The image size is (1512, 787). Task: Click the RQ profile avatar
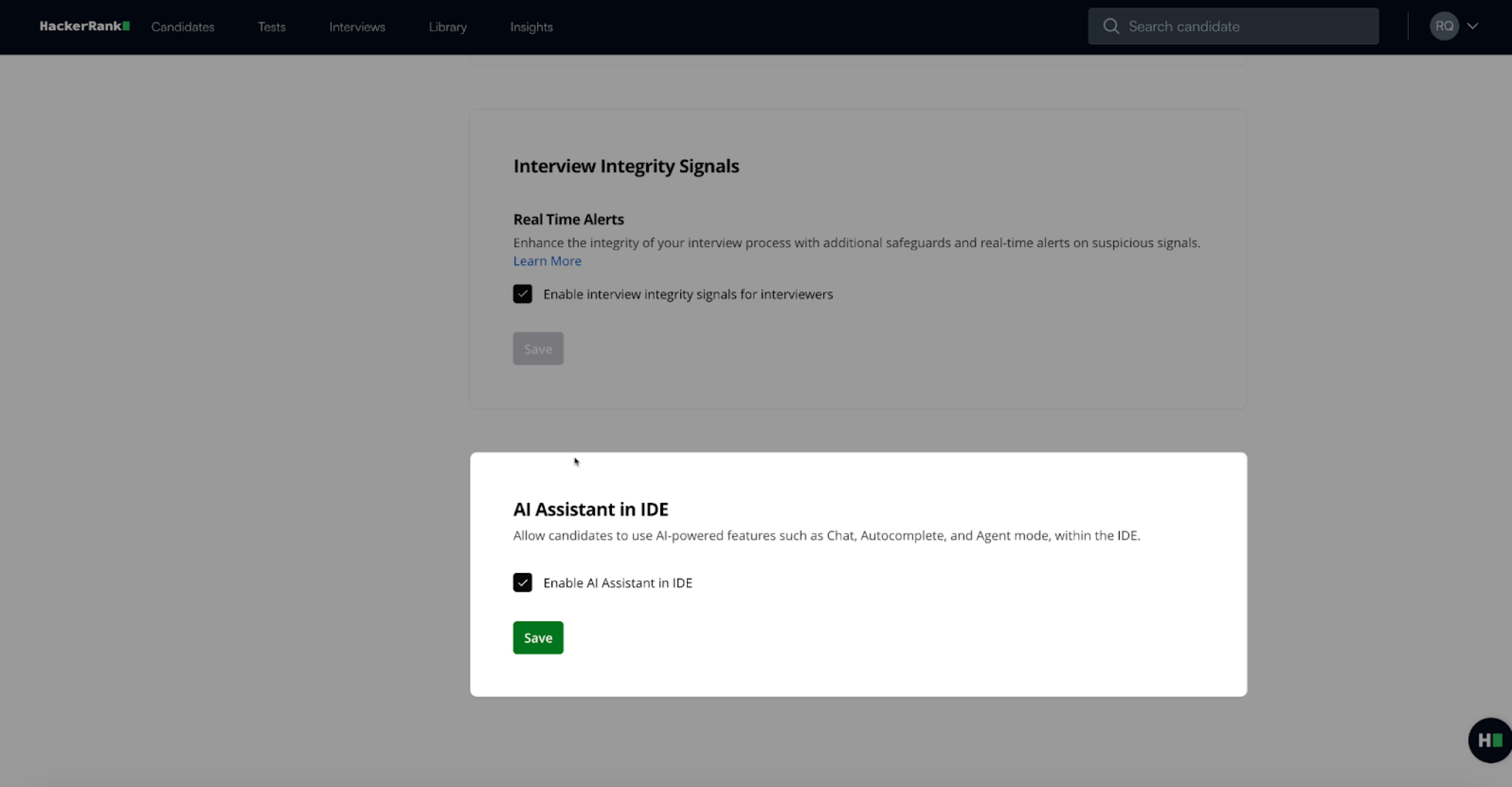coord(1443,27)
